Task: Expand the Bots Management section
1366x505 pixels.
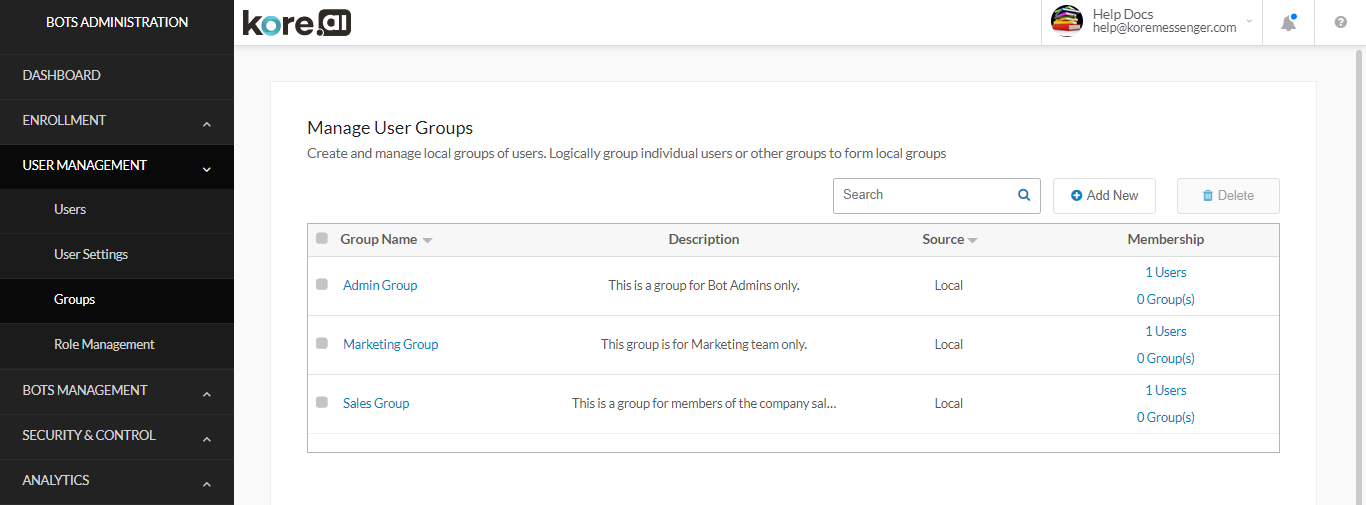Action: tap(206, 395)
